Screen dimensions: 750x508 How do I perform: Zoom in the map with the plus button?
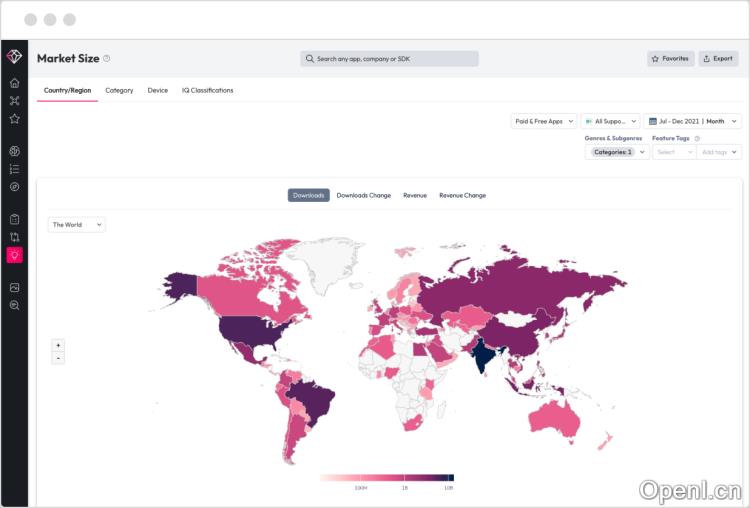point(58,345)
